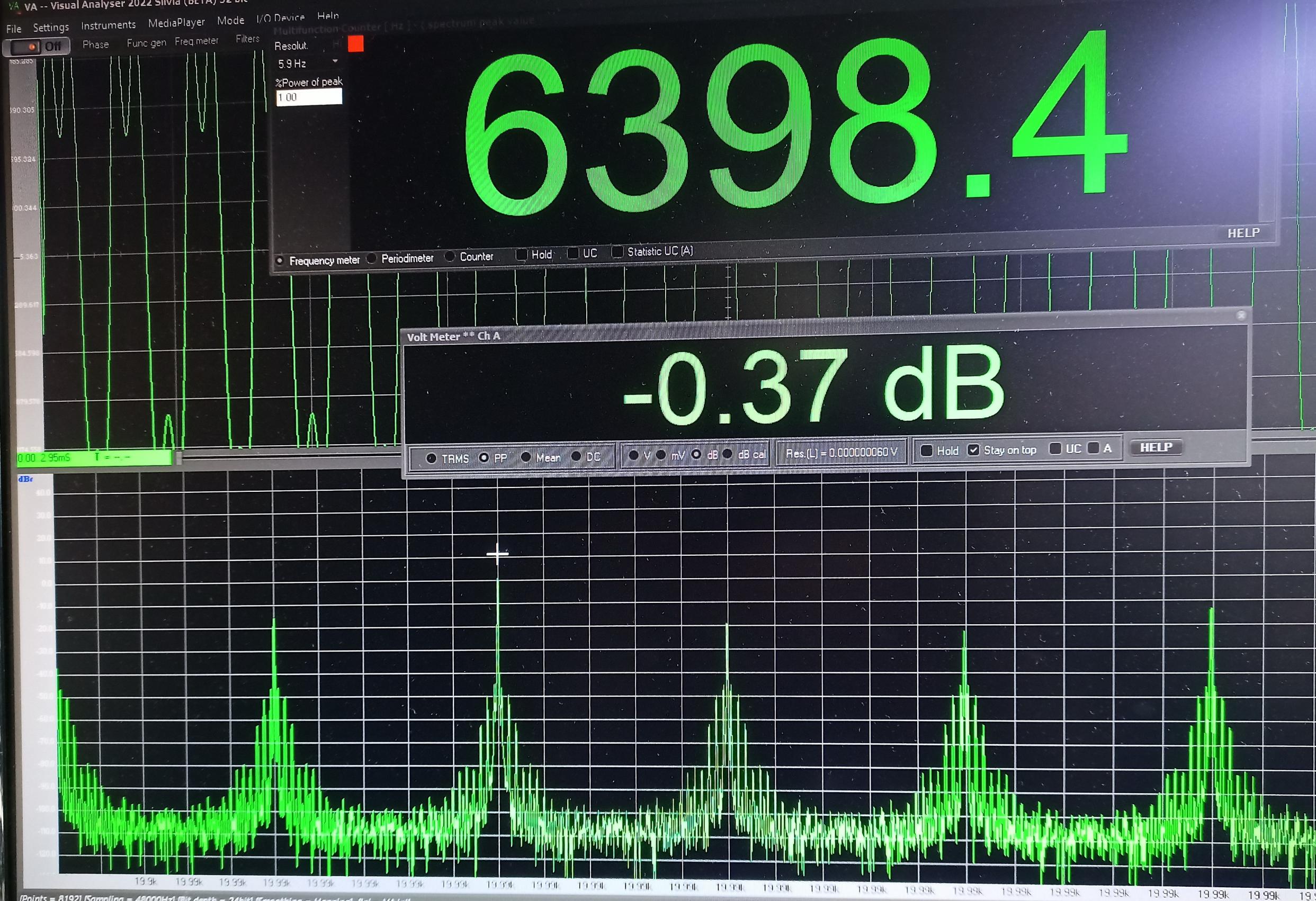Expand the Resolution 5.9 Hz dropdown
The height and width of the screenshot is (901, 1316).
point(335,61)
